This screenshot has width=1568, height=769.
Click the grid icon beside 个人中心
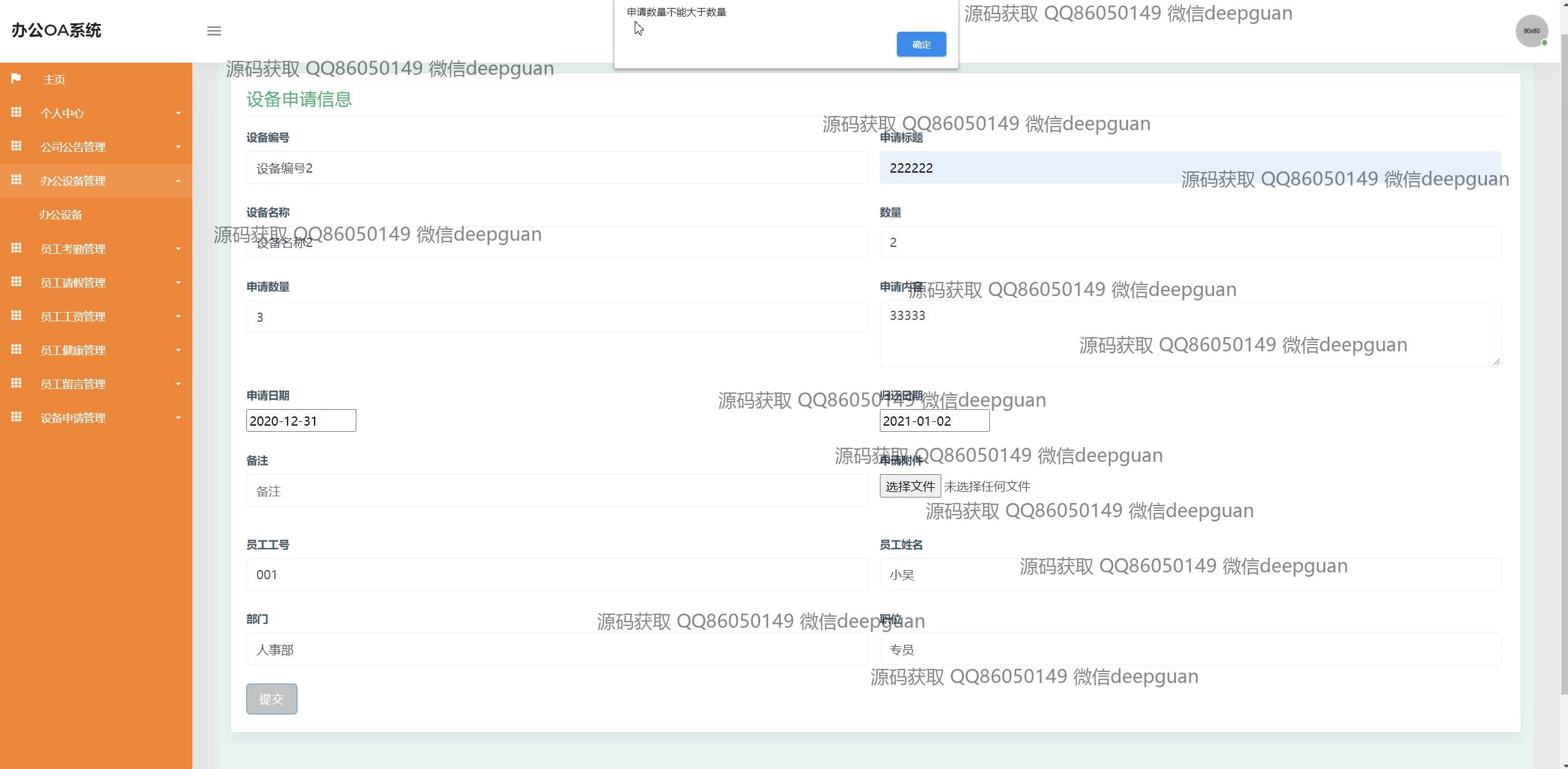[17, 112]
